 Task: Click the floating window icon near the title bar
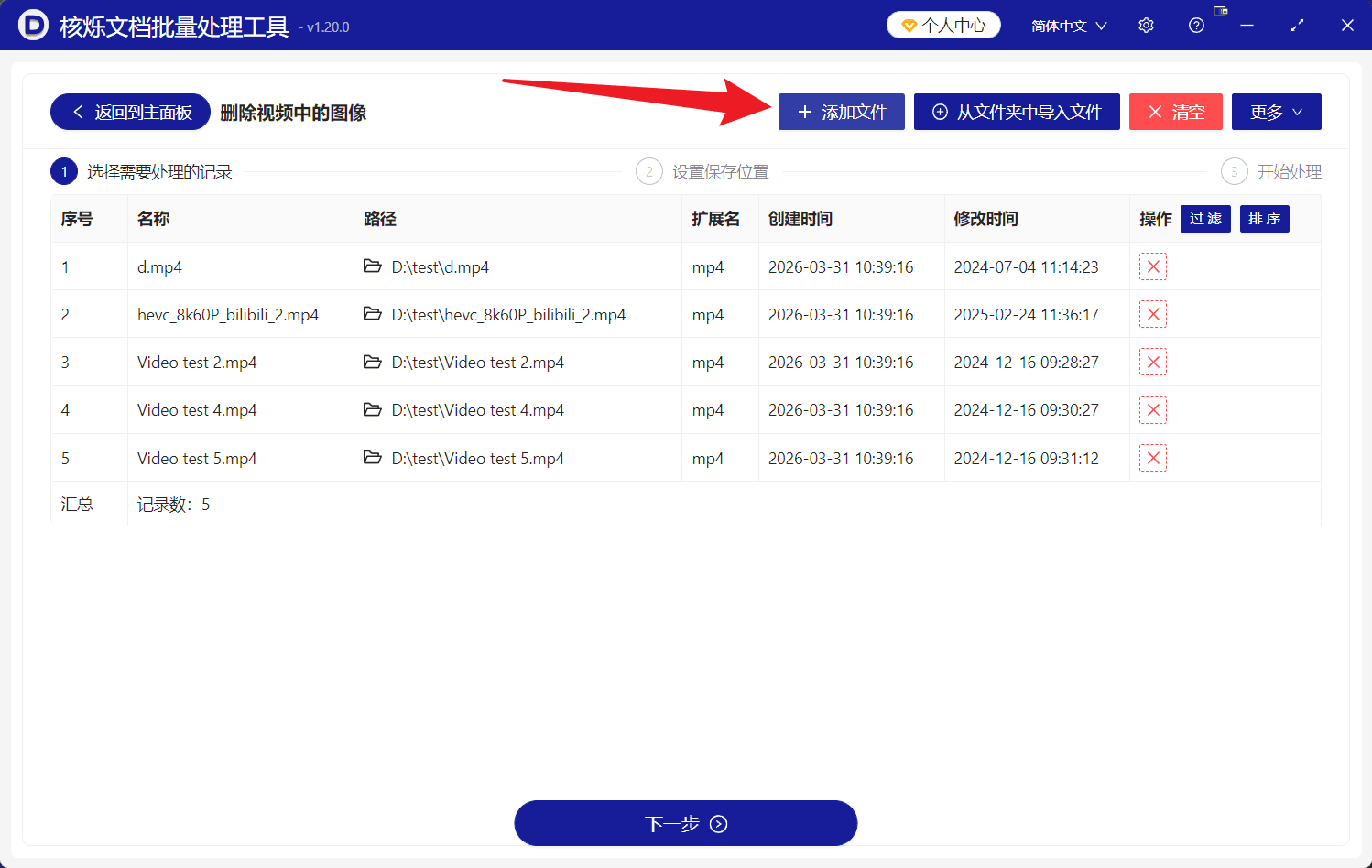(1219, 12)
